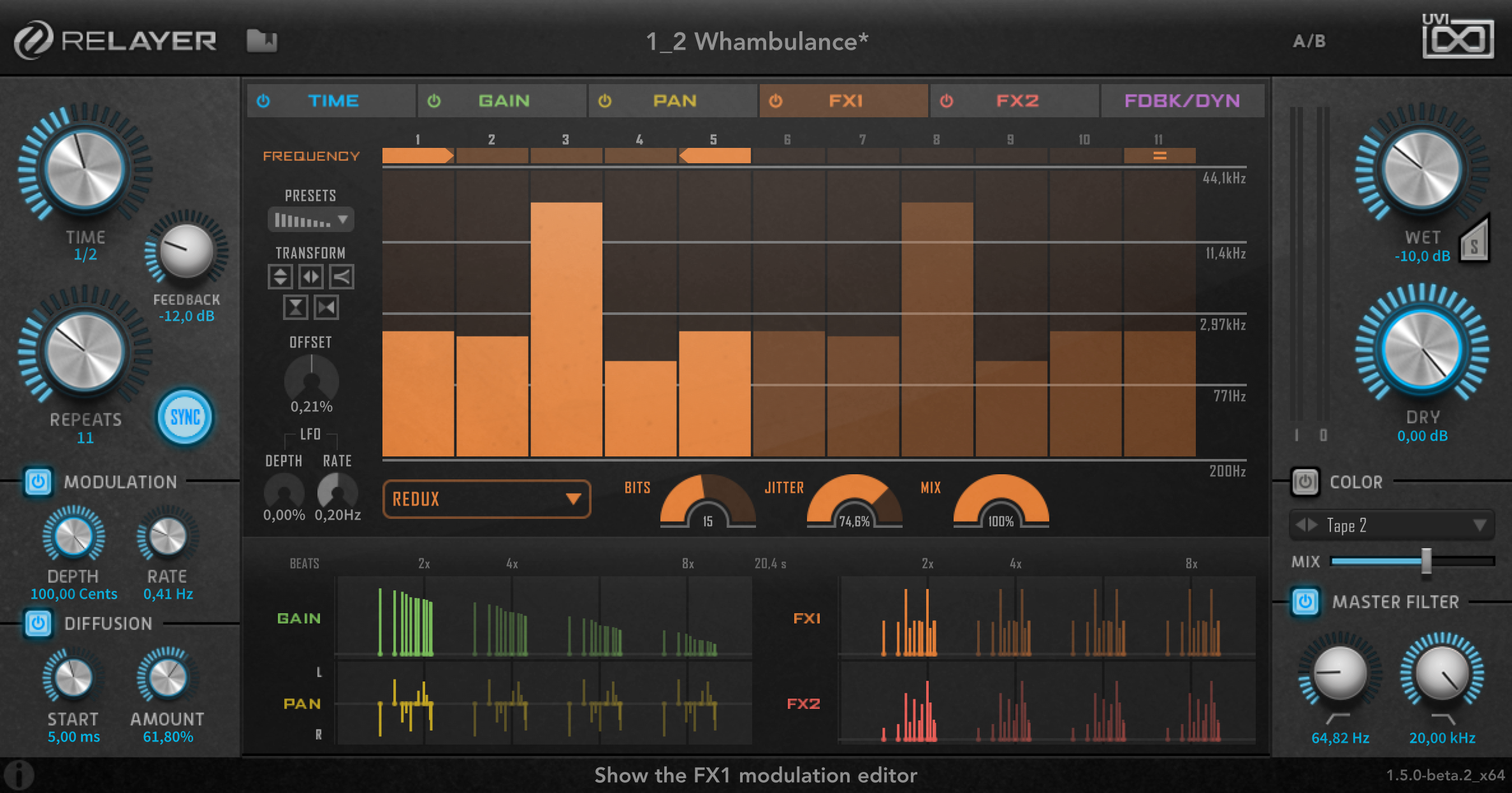Click frequency bar of step 3
The height and width of the screenshot is (793, 1512).
566,328
